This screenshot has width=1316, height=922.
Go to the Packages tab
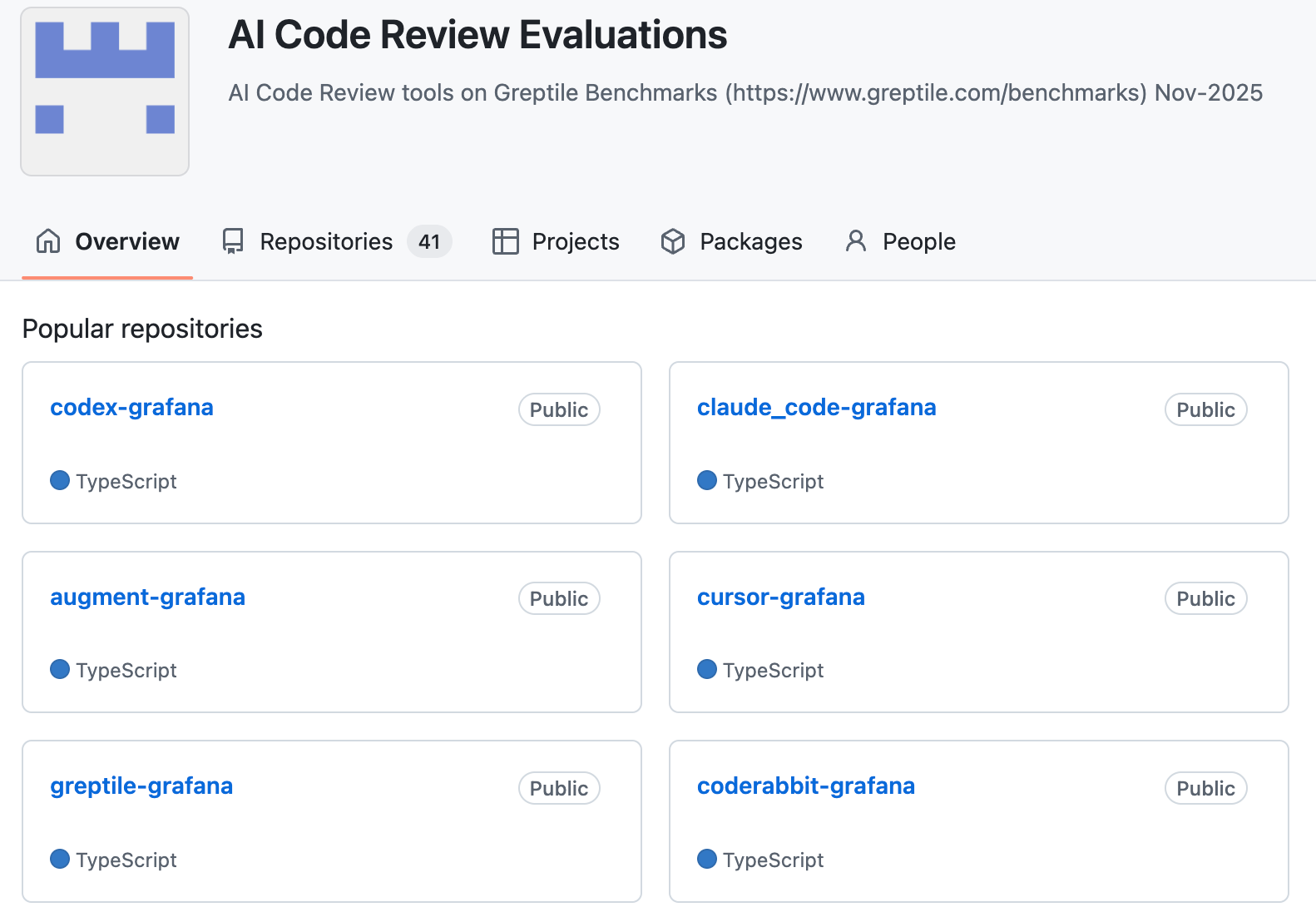750,241
